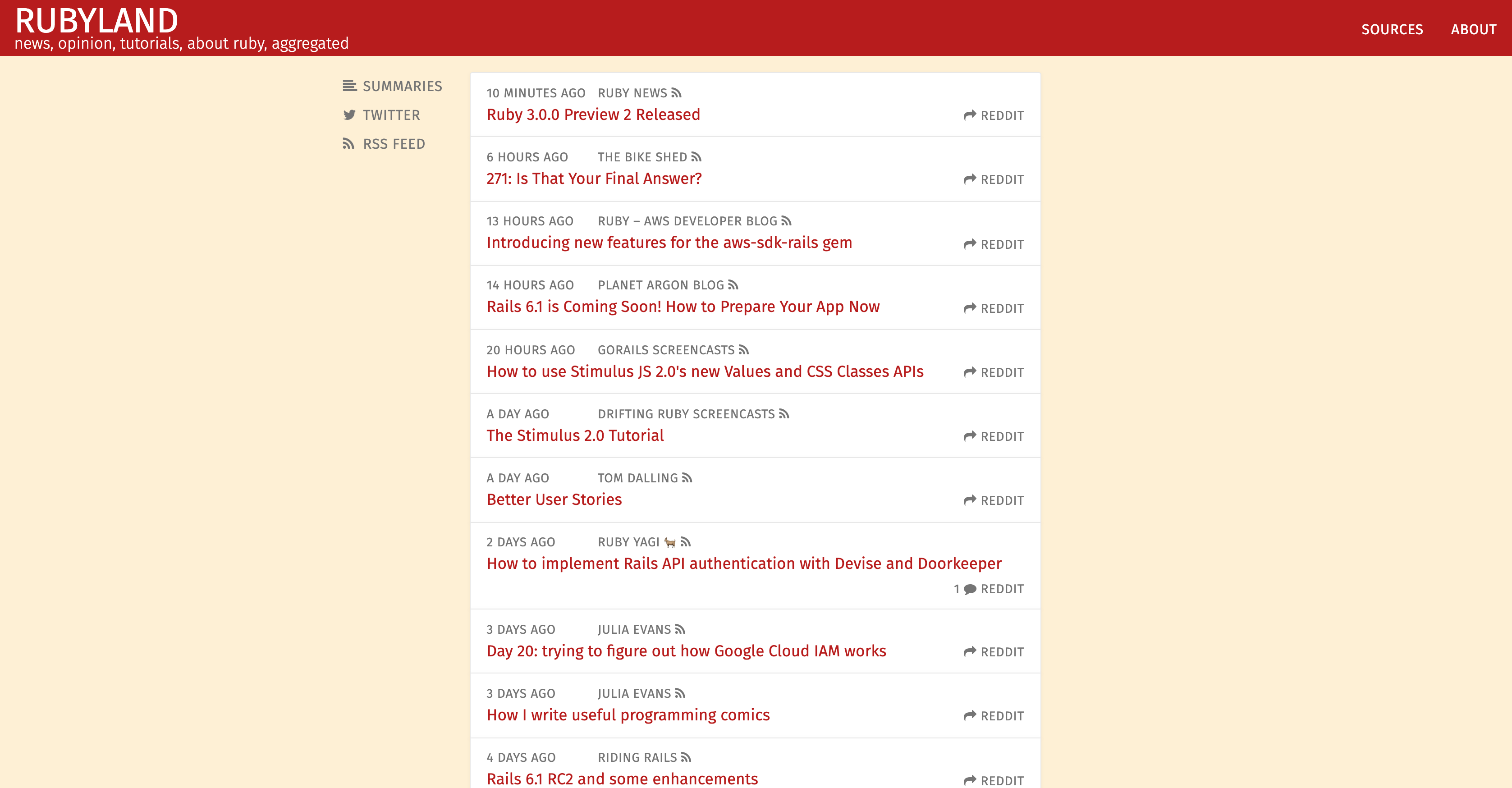Open Ruby 3.0.0 Preview 2 Released article
This screenshot has width=1512, height=788.
pos(593,115)
